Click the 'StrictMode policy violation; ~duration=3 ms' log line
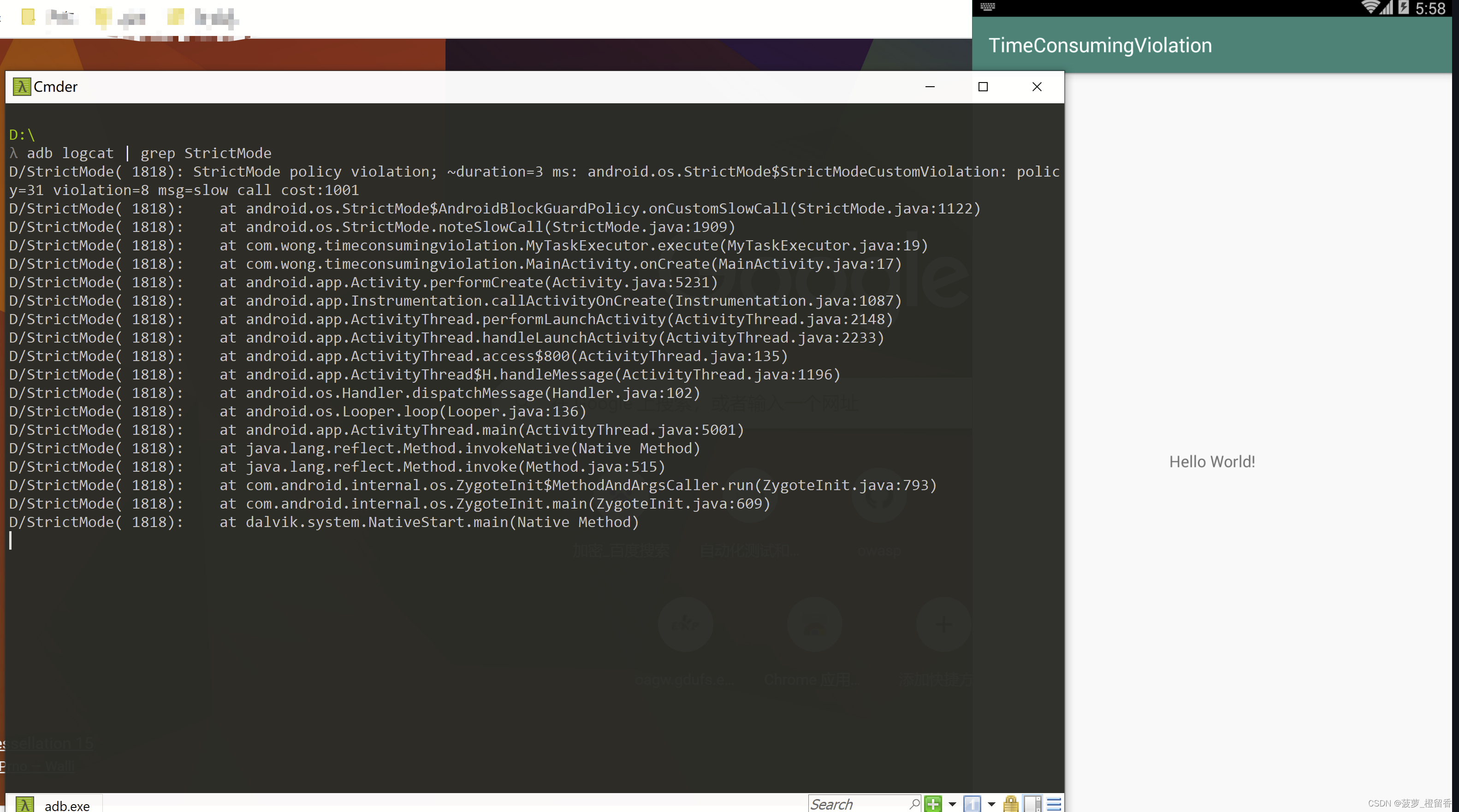 tap(534, 172)
